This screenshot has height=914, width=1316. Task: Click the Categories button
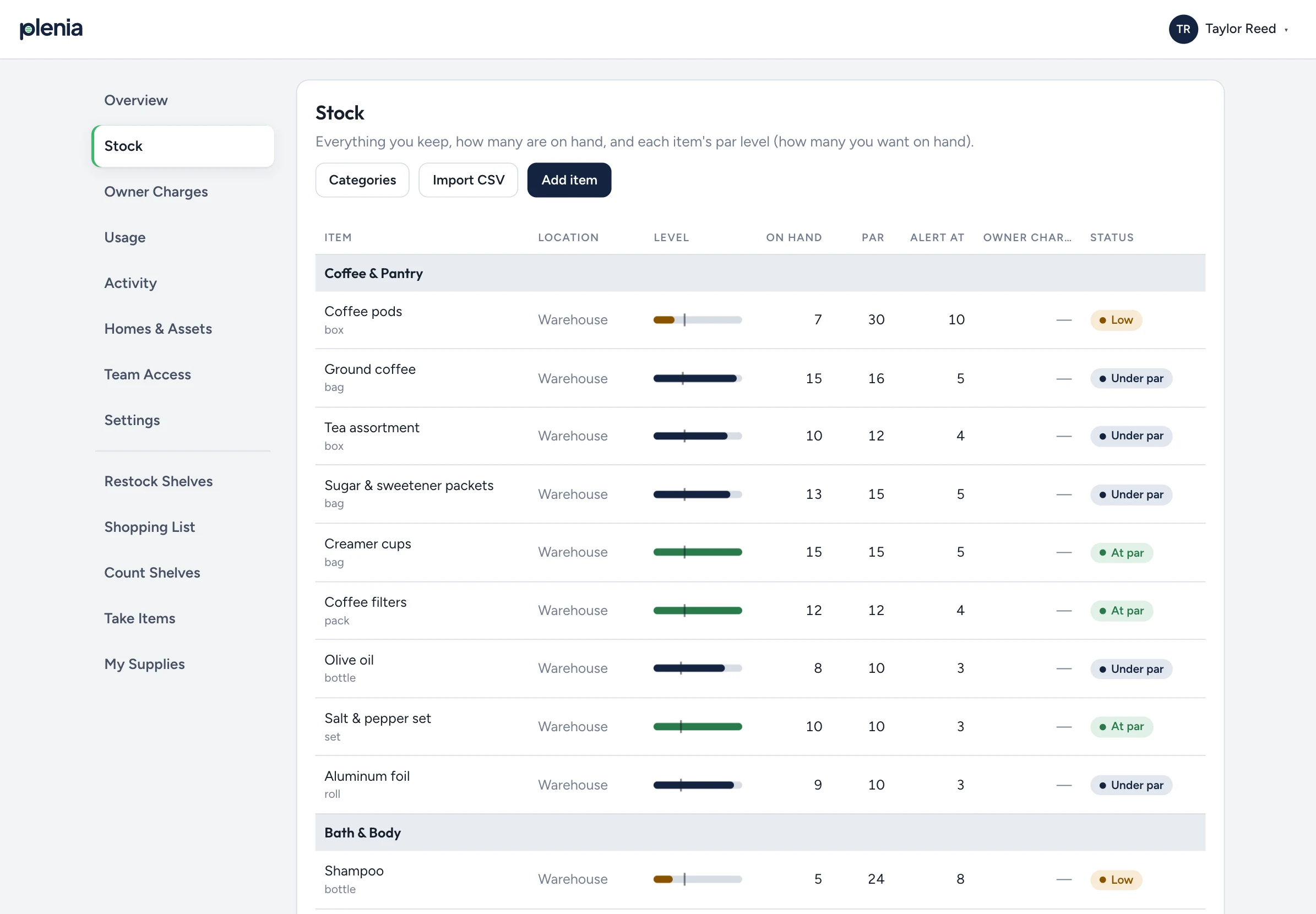pos(362,181)
